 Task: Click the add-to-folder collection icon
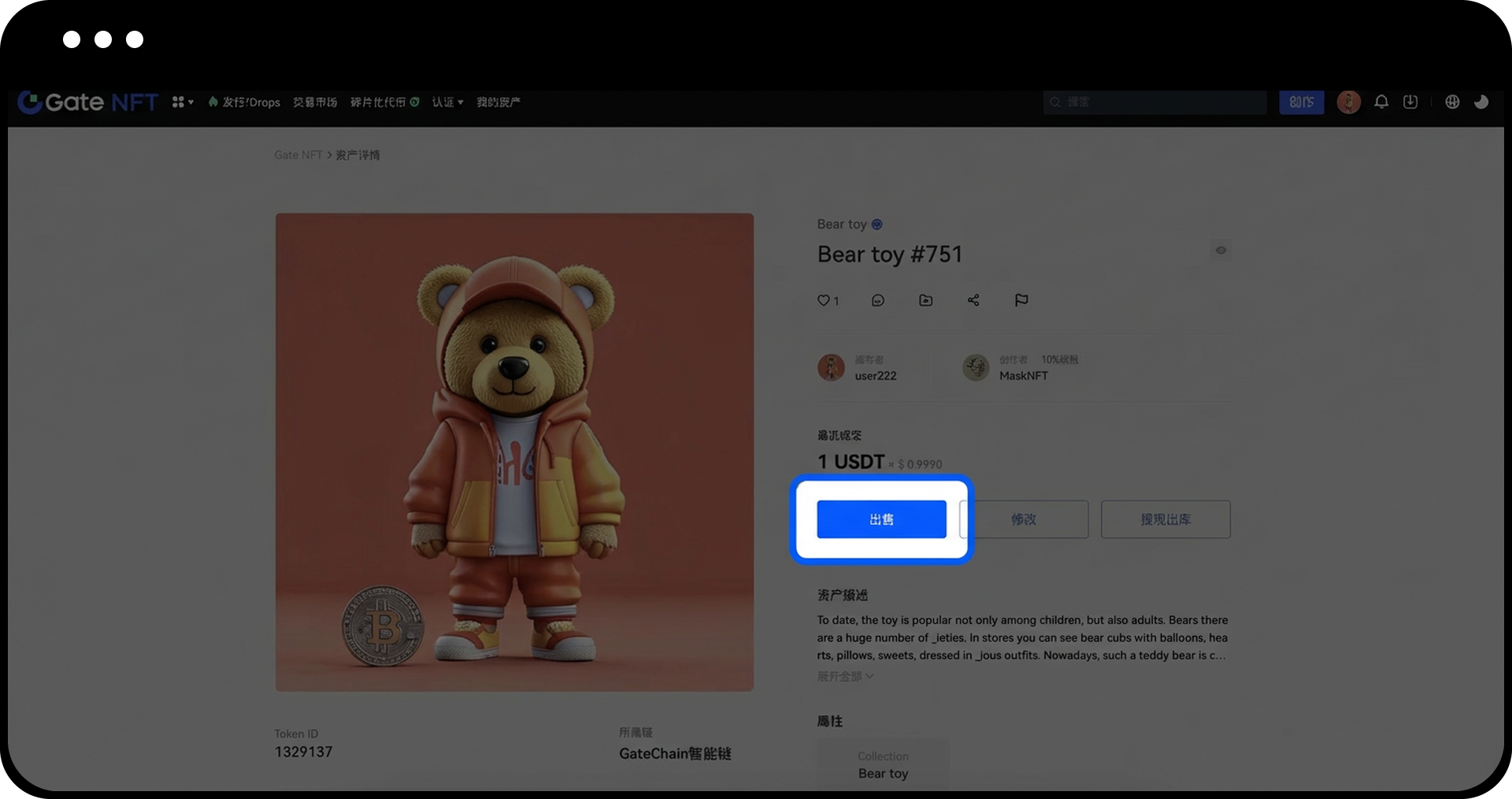point(926,300)
